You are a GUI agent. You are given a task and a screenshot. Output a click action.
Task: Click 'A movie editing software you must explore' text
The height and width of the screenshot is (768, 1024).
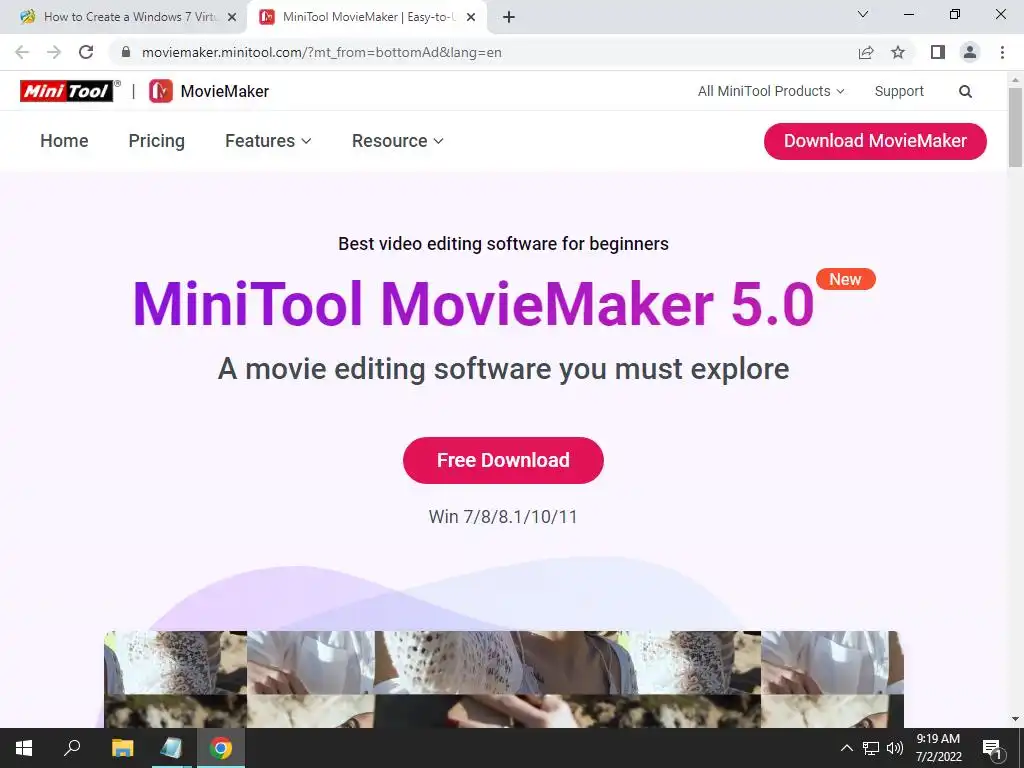click(504, 369)
